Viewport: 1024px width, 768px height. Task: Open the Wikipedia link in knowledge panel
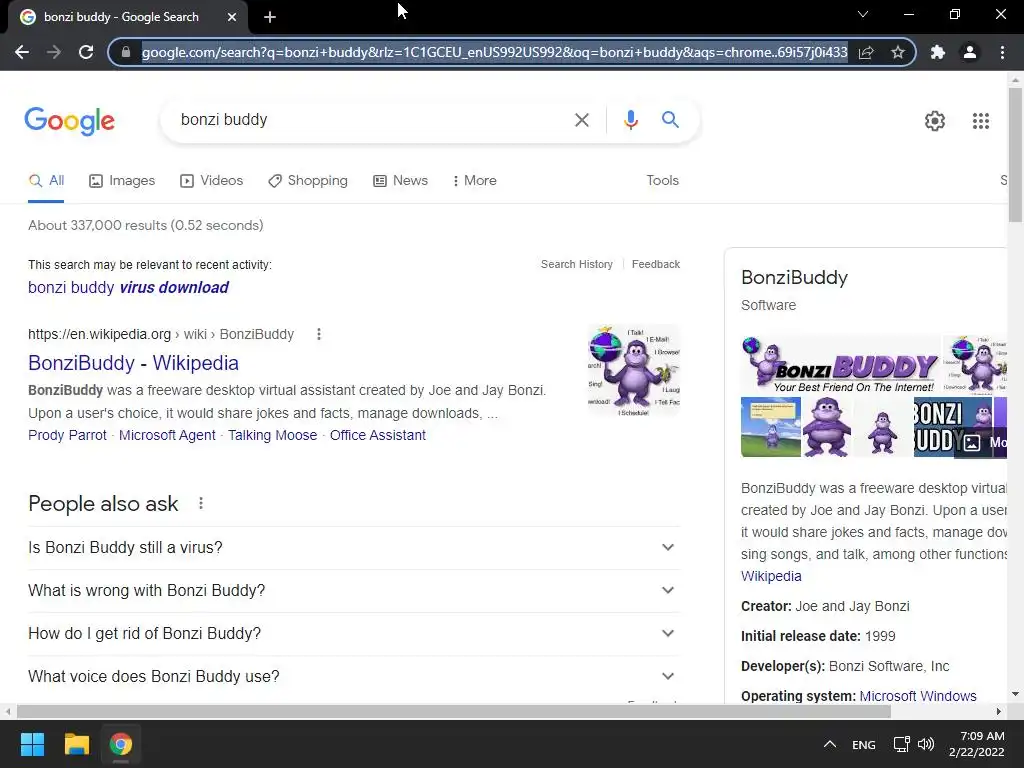tap(771, 576)
